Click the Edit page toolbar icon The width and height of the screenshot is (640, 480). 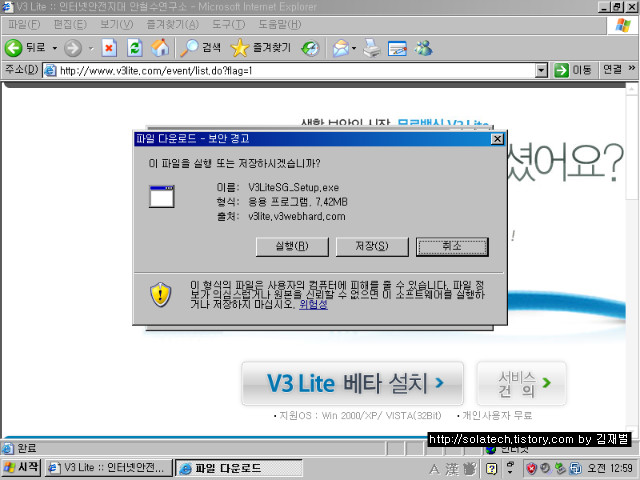pyautogui.click(x=397, y=48)
